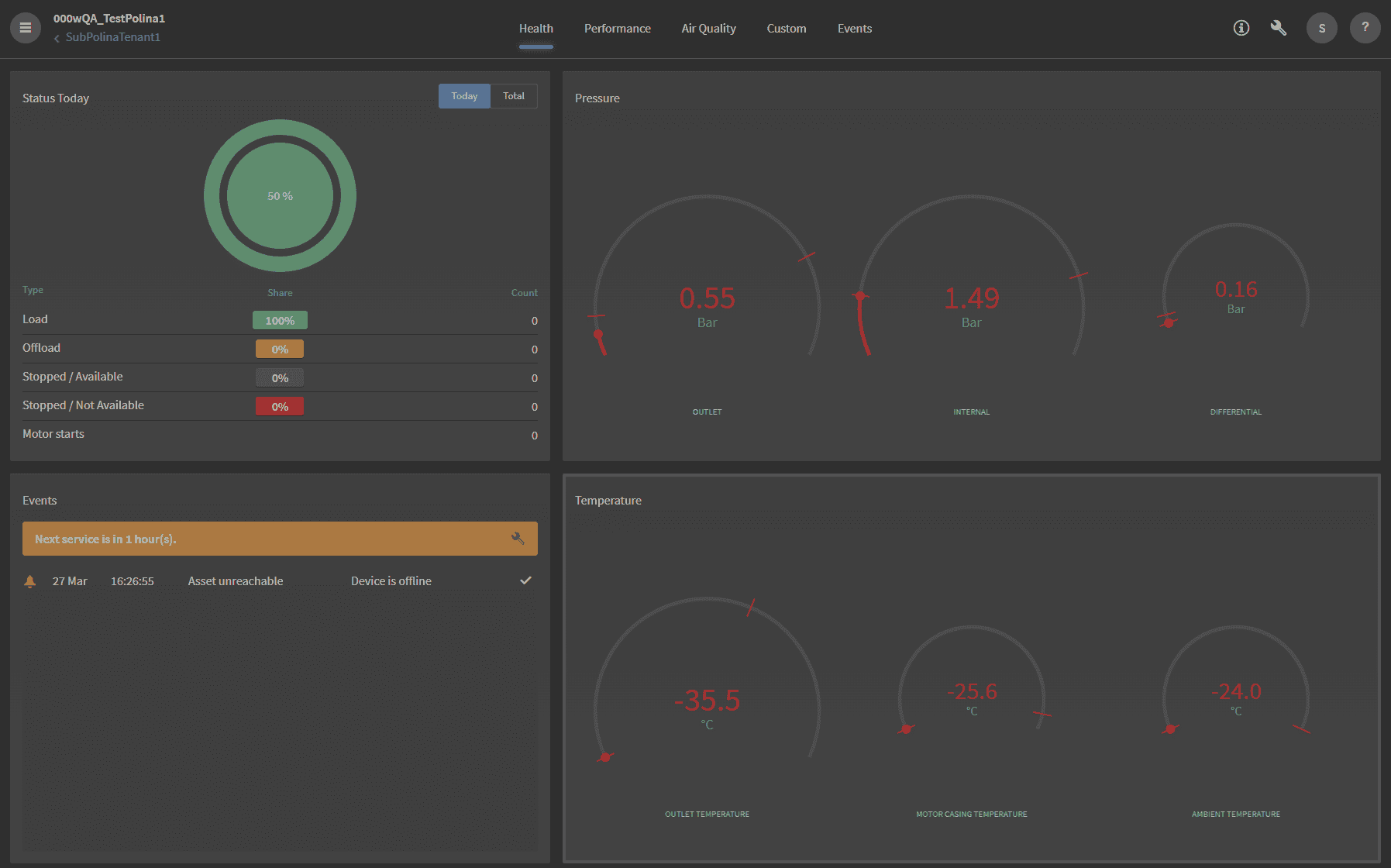Click the DIFFERENTIAL pressure label
This screenshot has width=1391, height=868.
tap(1236, 412)
